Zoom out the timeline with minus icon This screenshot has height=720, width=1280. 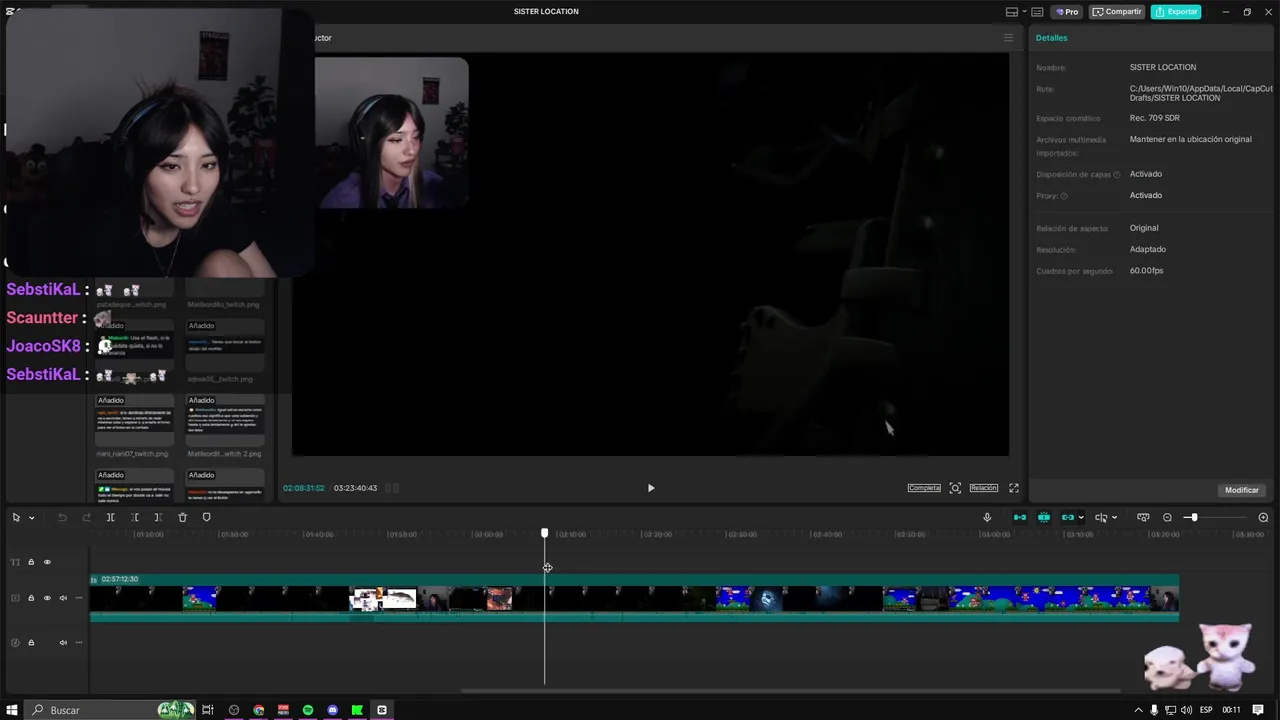tap(1167, 517)
